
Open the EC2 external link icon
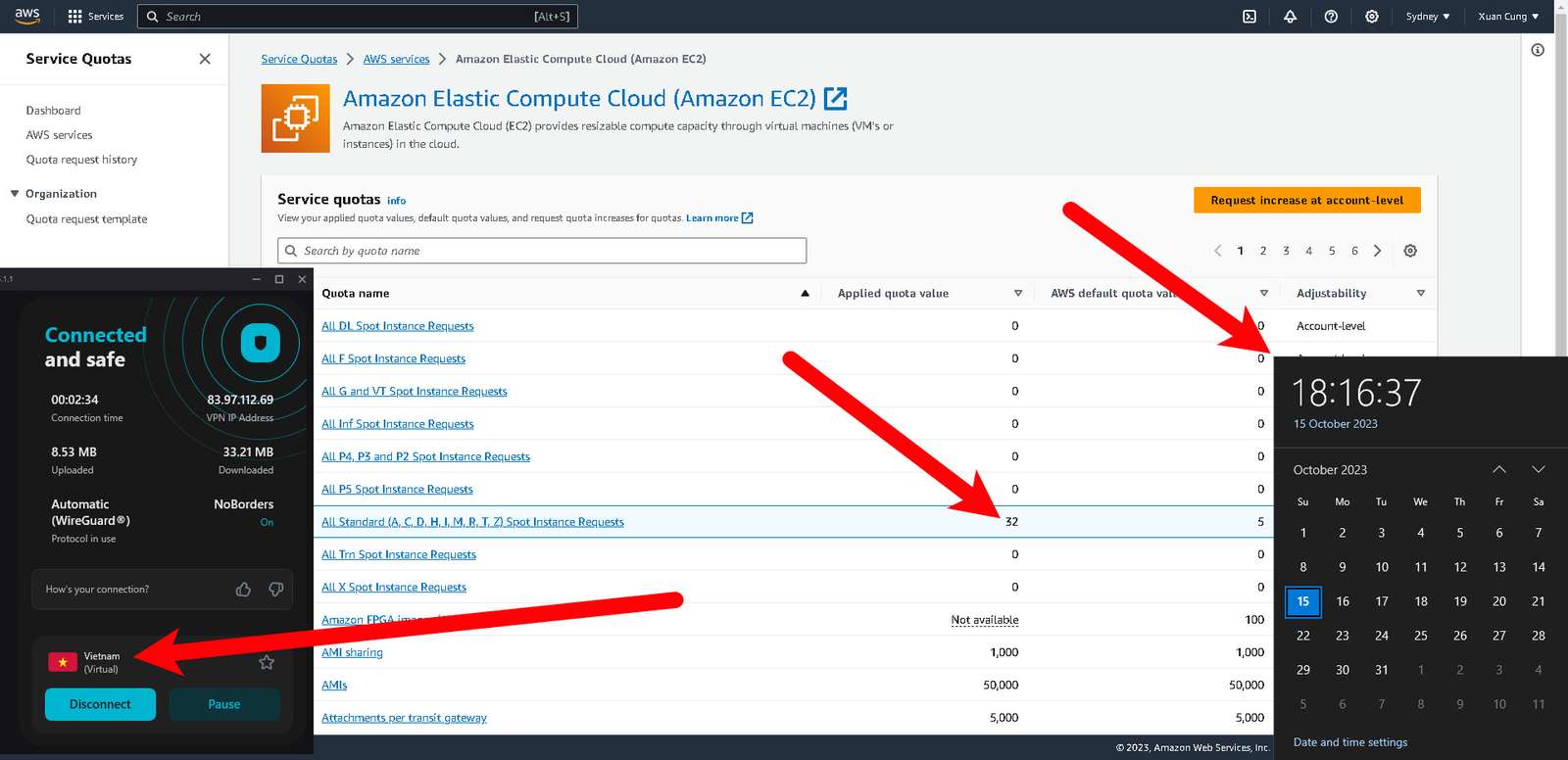[836, 98]
